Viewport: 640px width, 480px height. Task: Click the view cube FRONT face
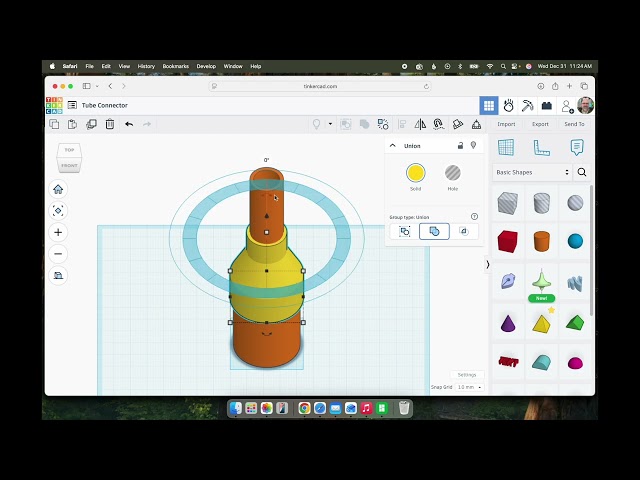(69, 165)
